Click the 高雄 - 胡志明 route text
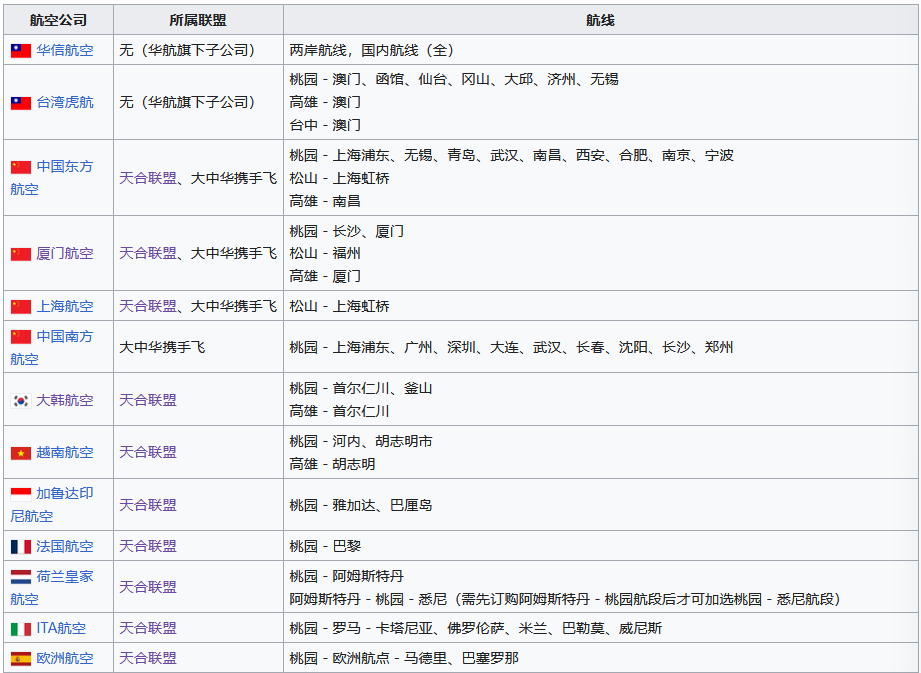 pyautogui.click(x=332, y=464)
